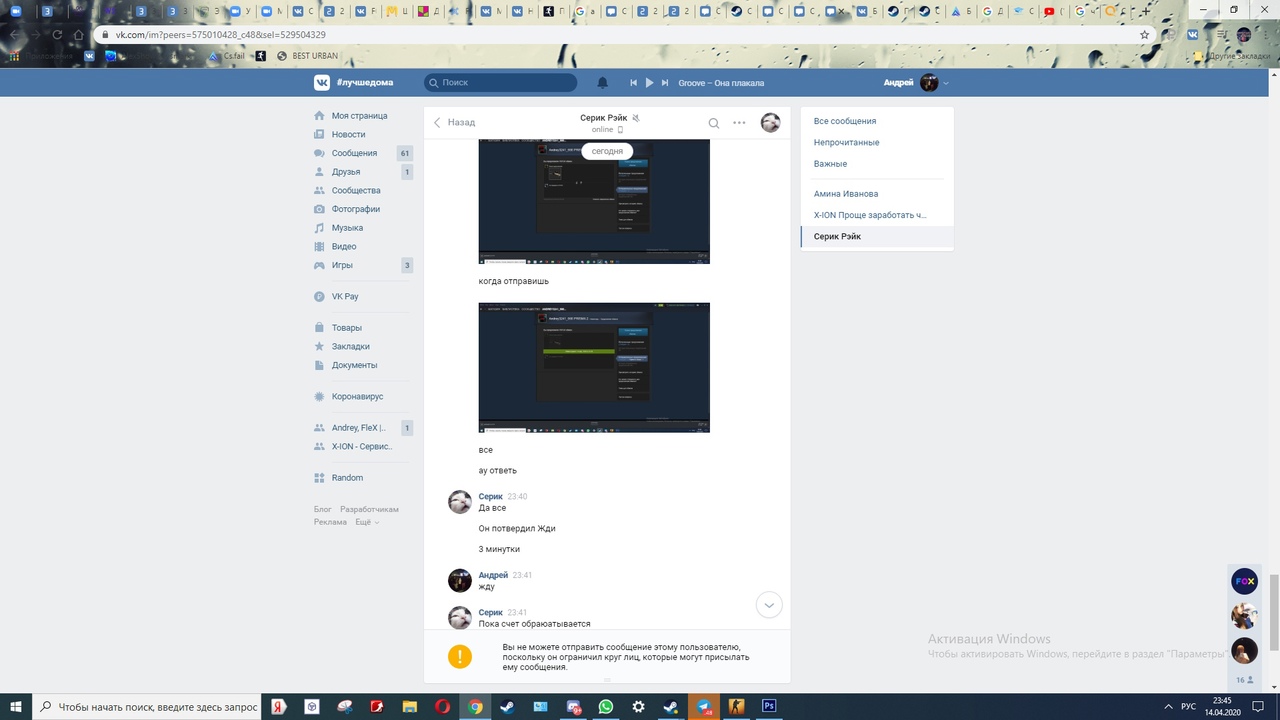This screenshot has height=720, width=1280.
Task: Go to previous audio track
Action: click(x=633, y=83)
